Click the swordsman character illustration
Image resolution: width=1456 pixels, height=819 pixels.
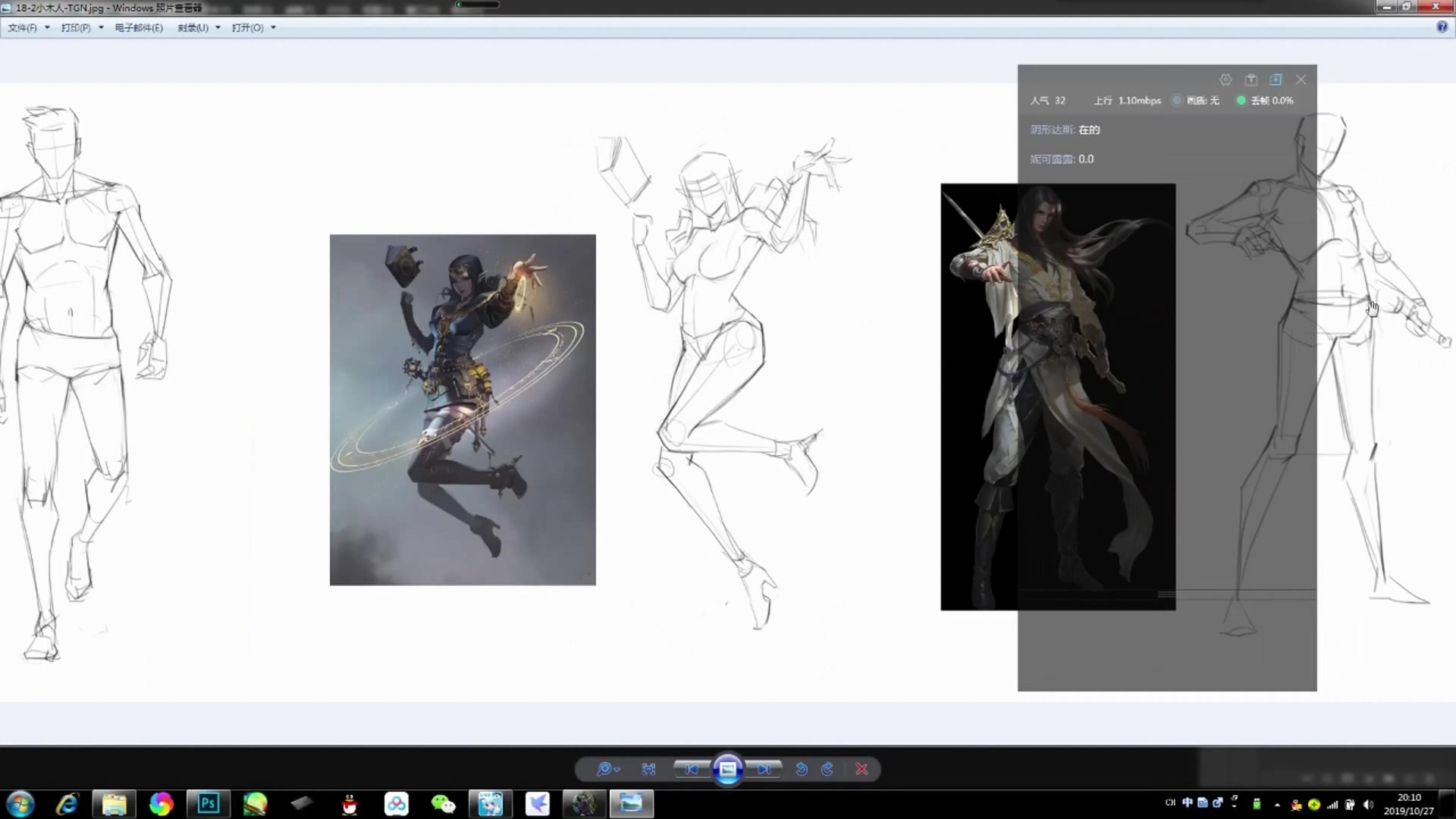(x=1058, y=397)
